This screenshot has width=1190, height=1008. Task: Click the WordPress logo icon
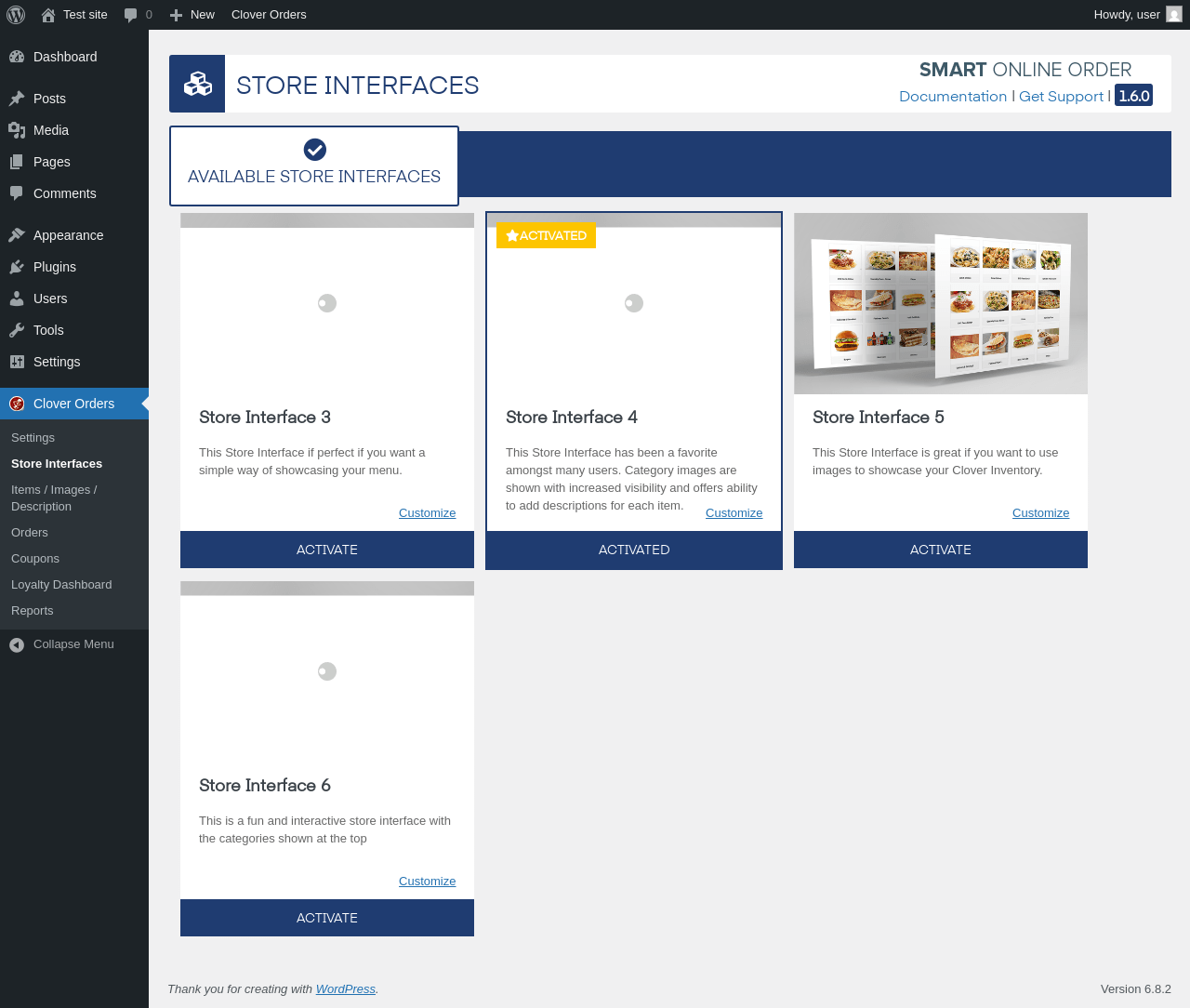pos(16,15)
